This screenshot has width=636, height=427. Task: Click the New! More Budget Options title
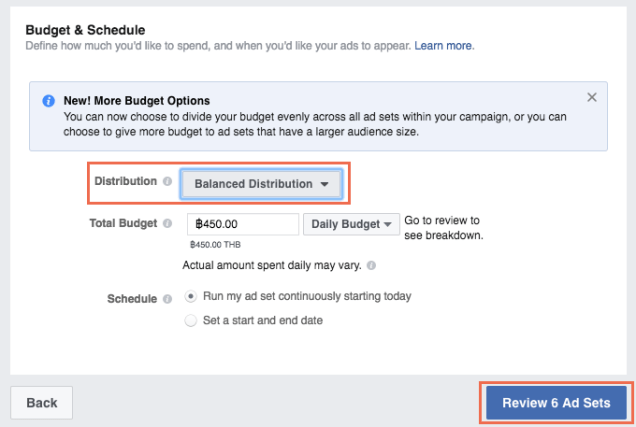[x=137, y=101]
